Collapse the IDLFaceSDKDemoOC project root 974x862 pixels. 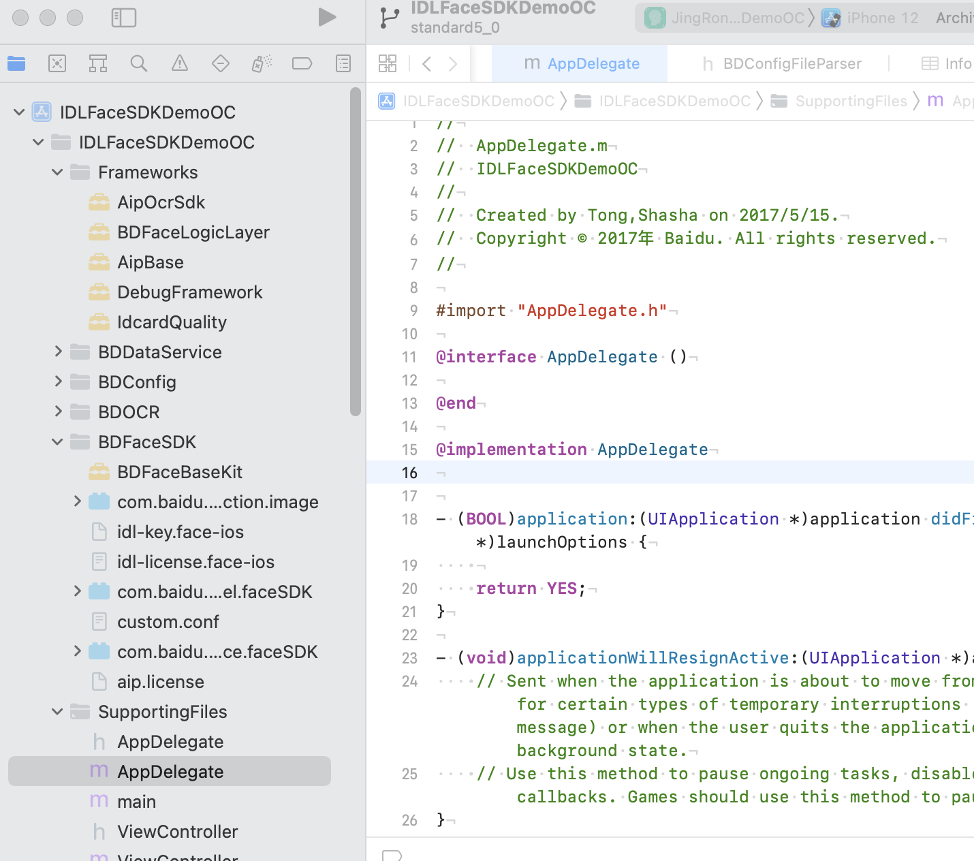point(19,112)
